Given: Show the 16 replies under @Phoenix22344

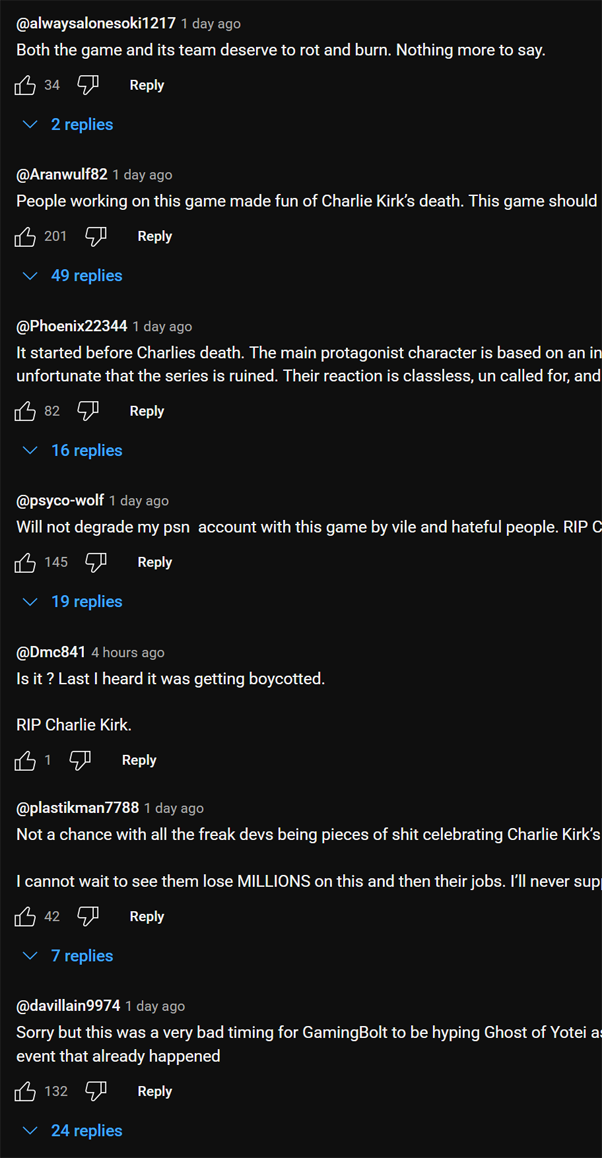Looking at the screenshot, I should coord(72,450).
